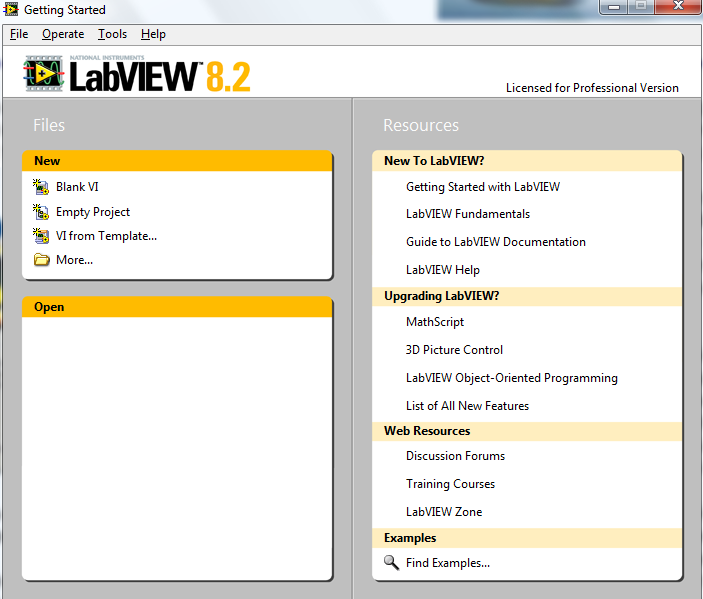Image resolution: width=703 pixels, height=599 pixels.
Task: Minimize the Getting Started window
Action: tap(614, 7)
